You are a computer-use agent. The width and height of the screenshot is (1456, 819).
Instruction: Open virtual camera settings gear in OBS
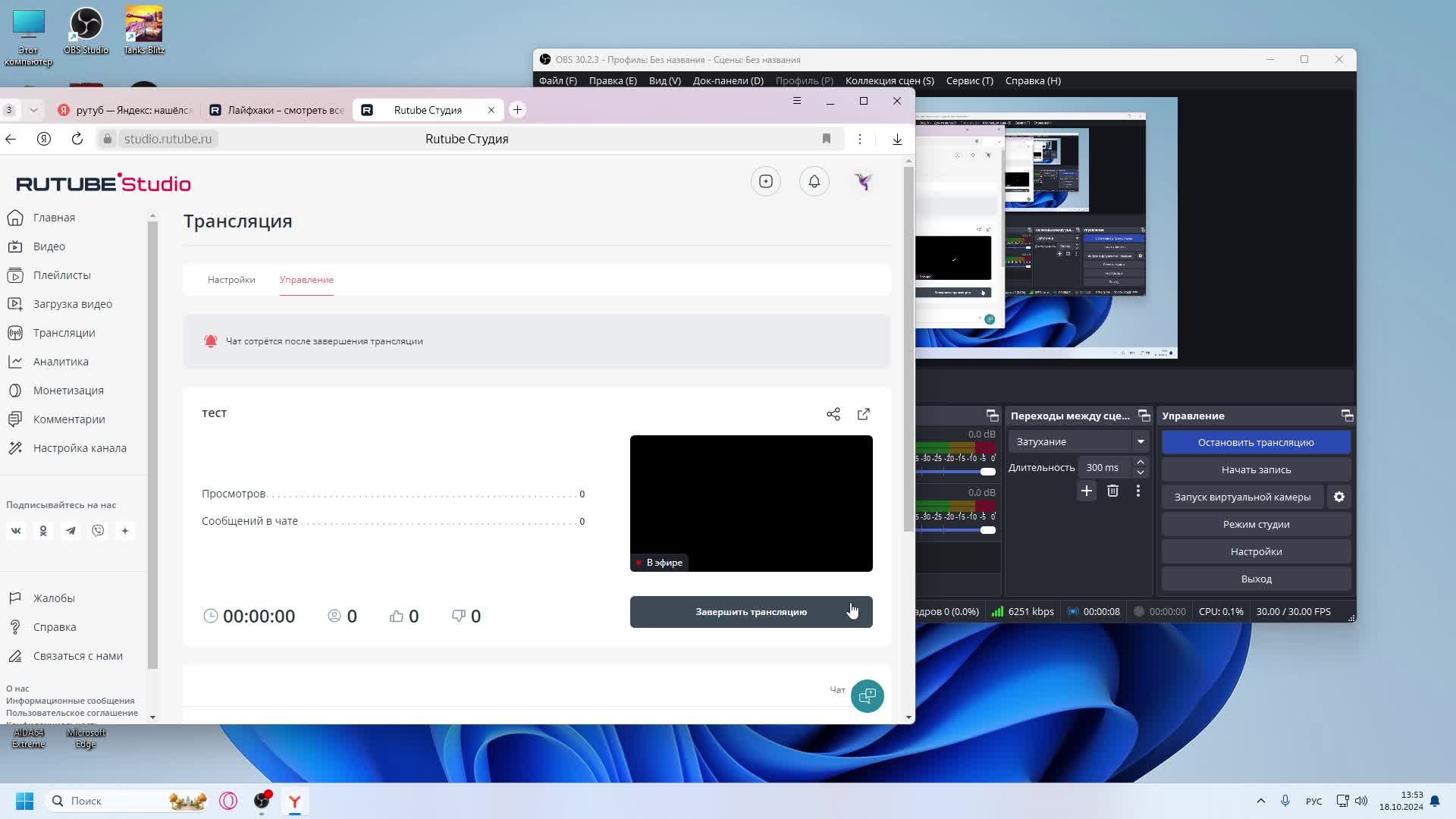(x=1339, y=497)
